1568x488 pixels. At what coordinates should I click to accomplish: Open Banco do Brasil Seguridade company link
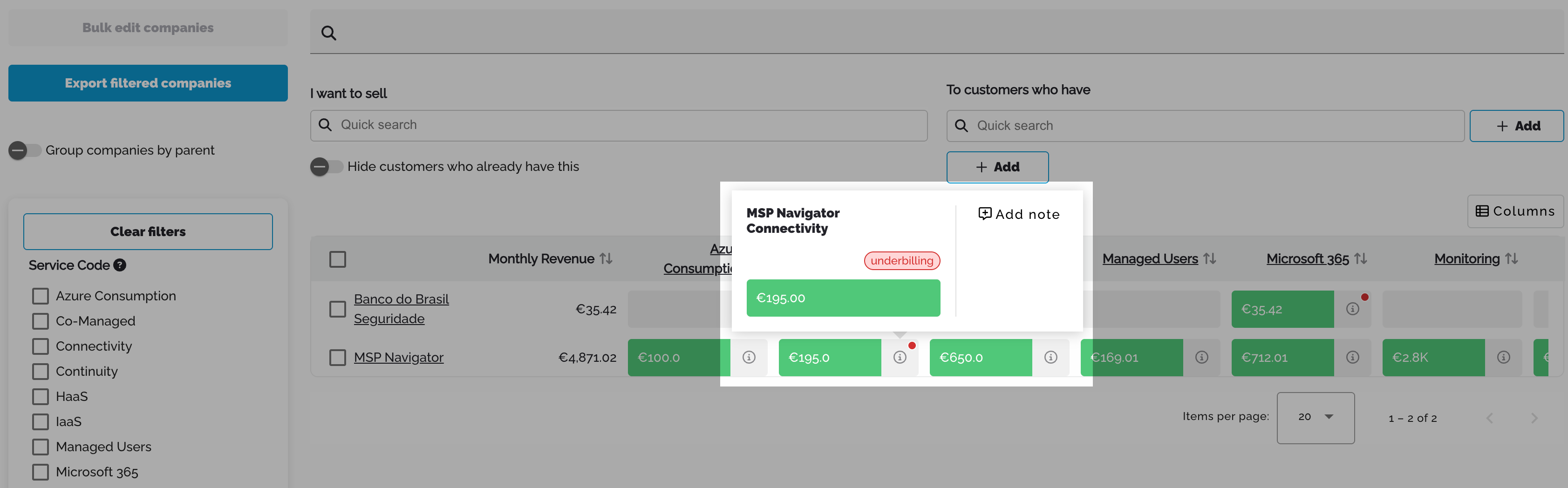[x=401, y=309]
